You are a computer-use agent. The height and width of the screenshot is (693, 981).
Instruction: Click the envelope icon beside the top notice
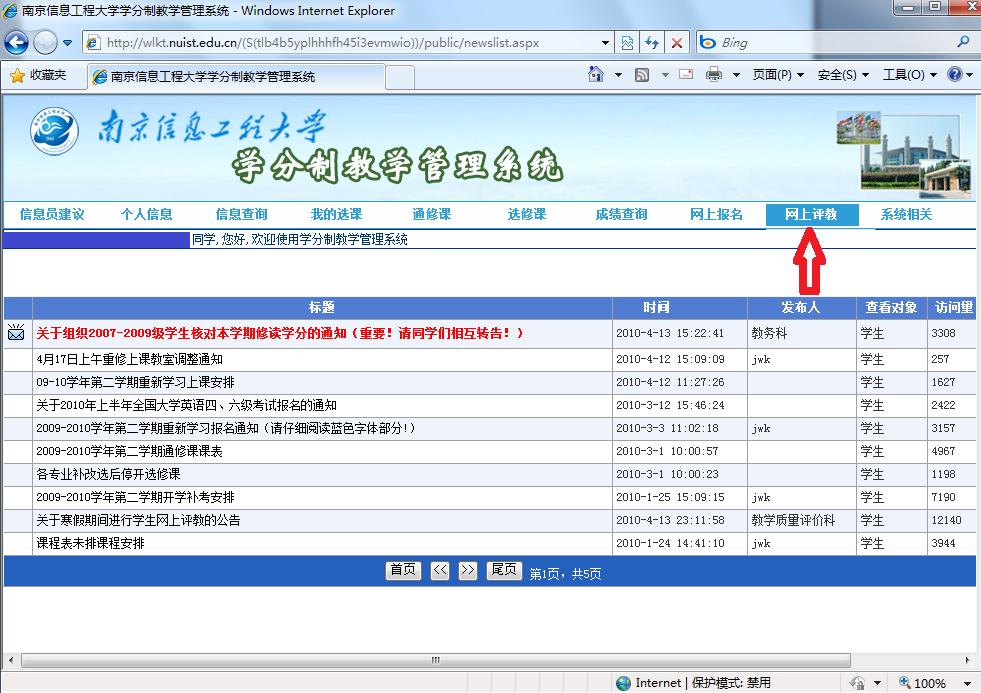(x=15, y=333)
